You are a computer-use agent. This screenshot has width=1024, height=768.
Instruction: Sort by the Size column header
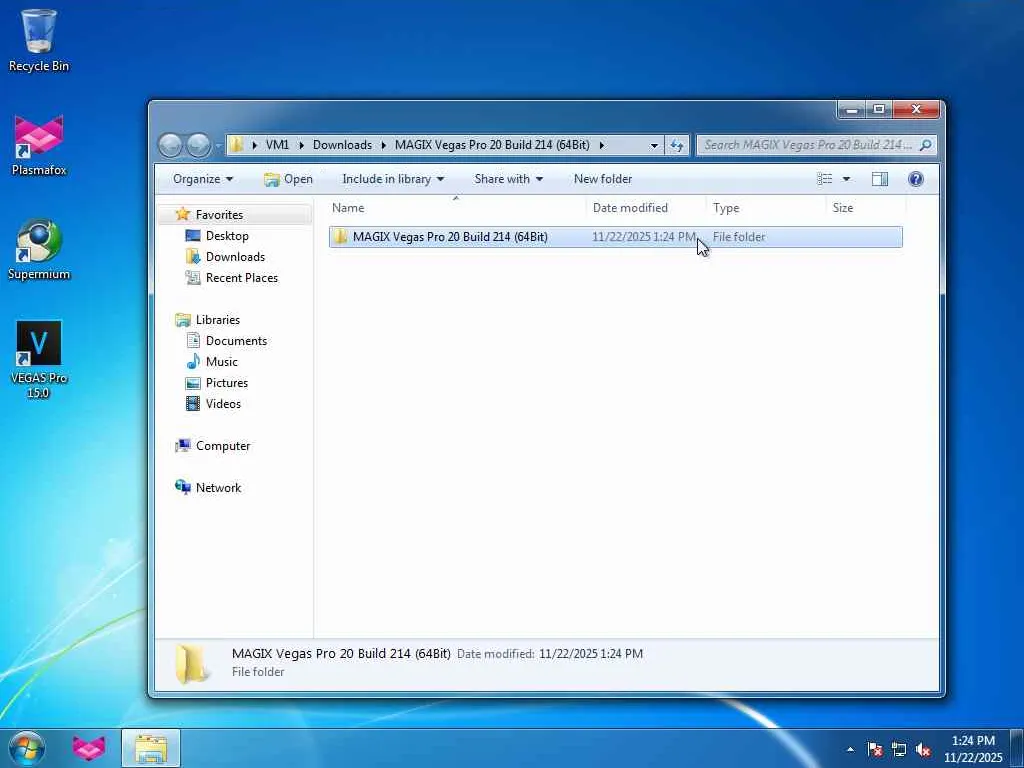coord(866,208)
